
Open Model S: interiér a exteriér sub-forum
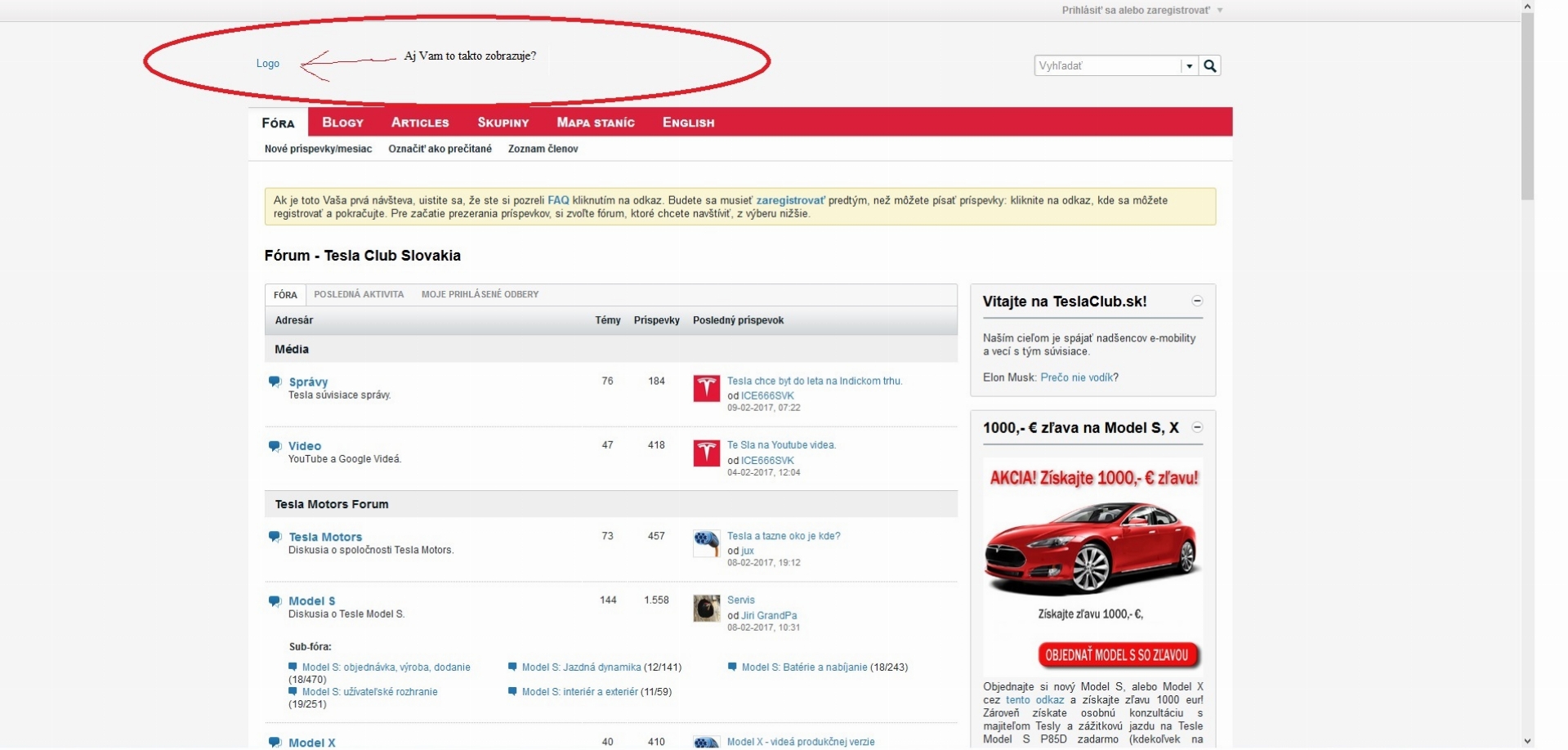(580, 692)
